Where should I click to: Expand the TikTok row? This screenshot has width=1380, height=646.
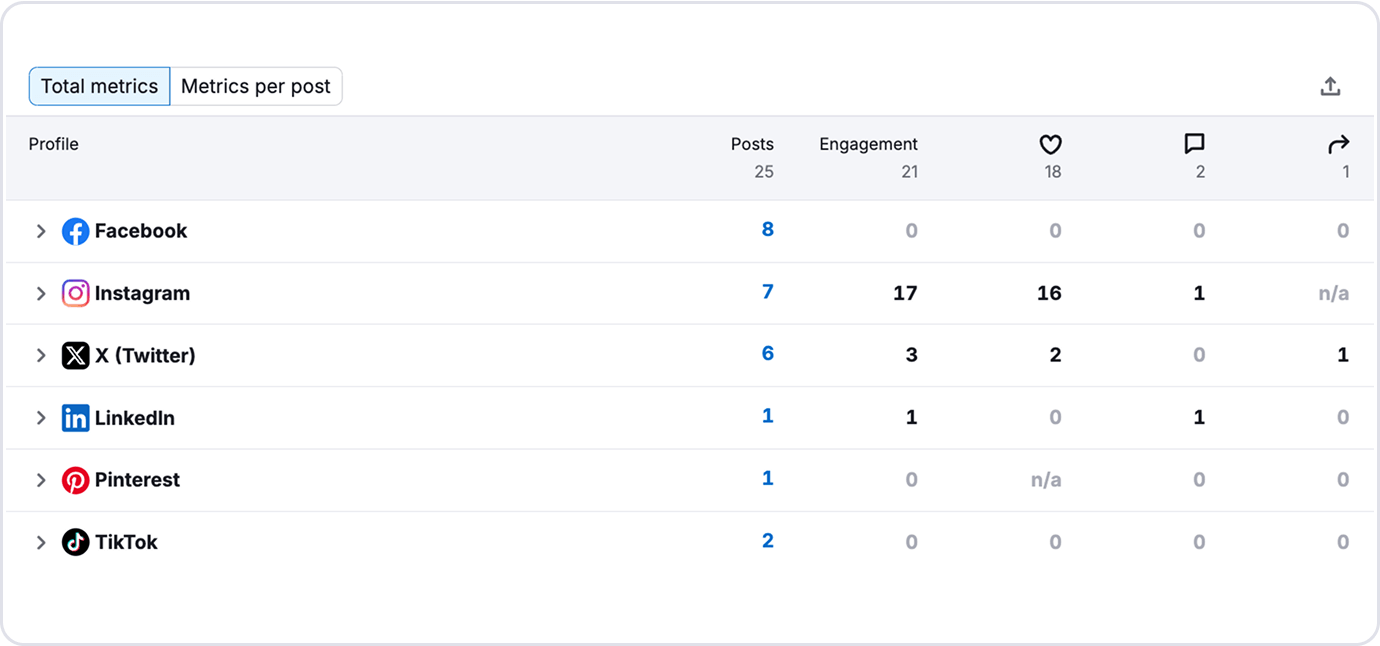(41, 542)
